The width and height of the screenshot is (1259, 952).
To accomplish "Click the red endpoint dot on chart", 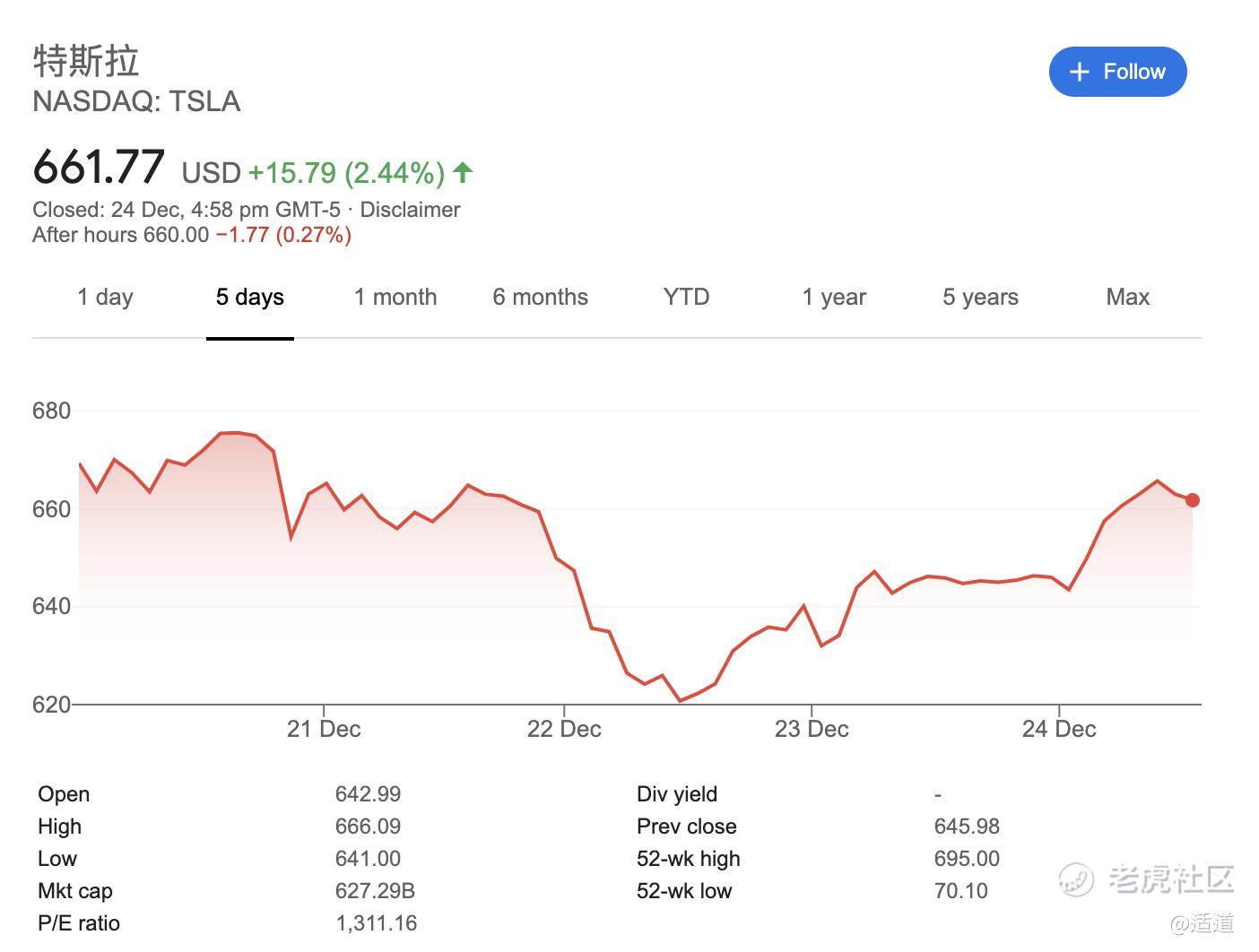I will click(1192, 500).
